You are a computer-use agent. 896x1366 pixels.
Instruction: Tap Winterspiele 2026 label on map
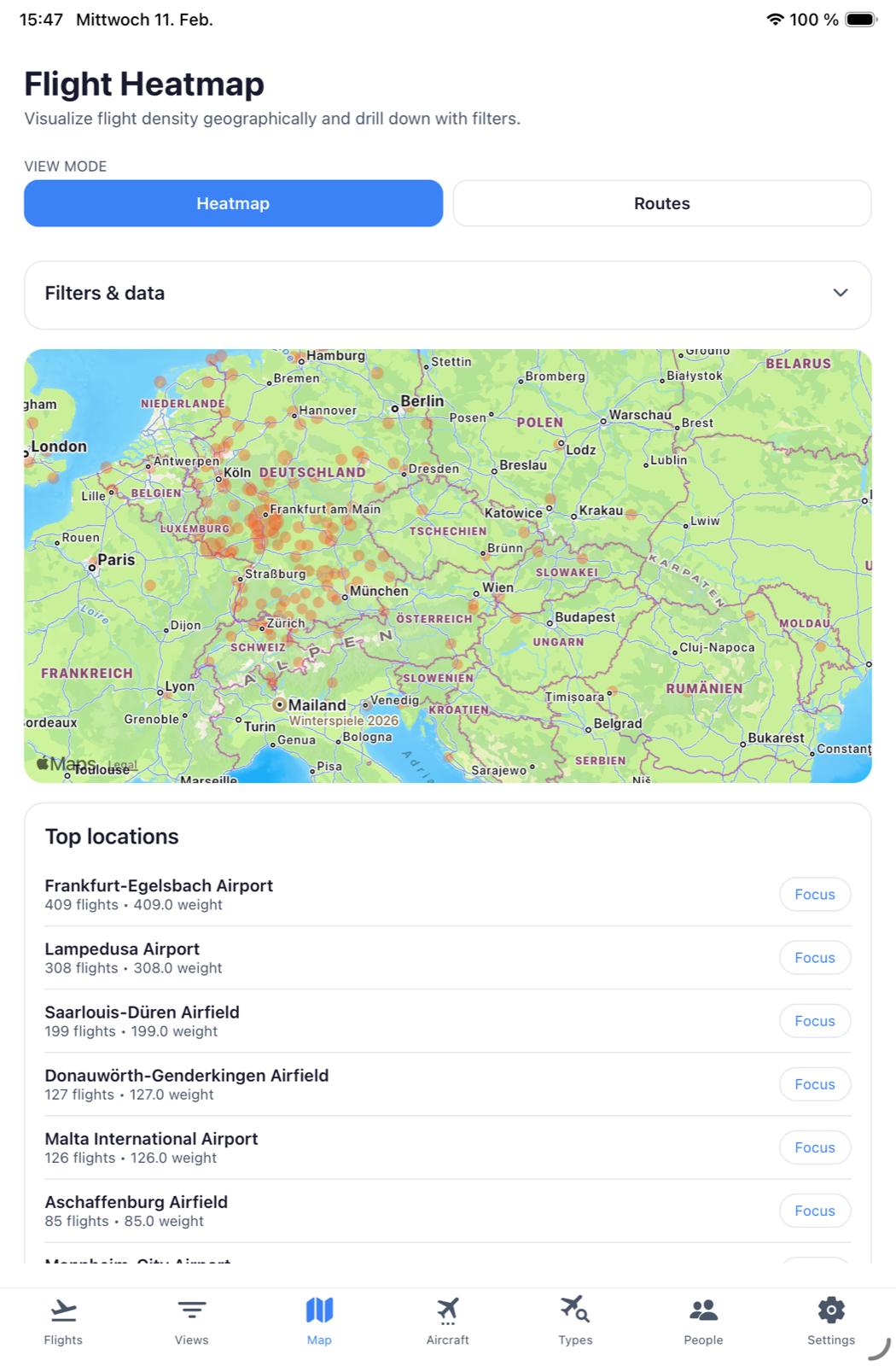tap(344, 721)
